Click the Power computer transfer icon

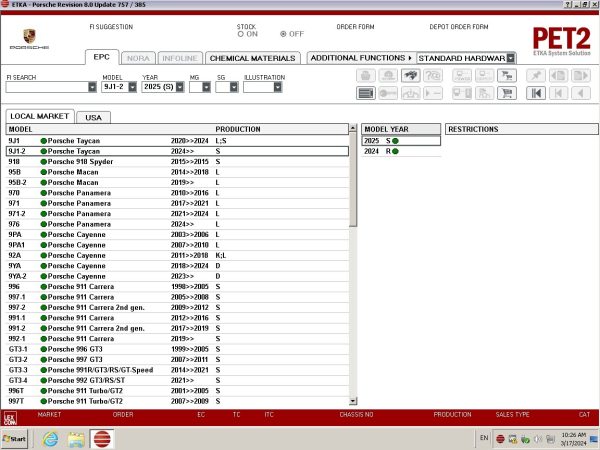coord(462,75)
